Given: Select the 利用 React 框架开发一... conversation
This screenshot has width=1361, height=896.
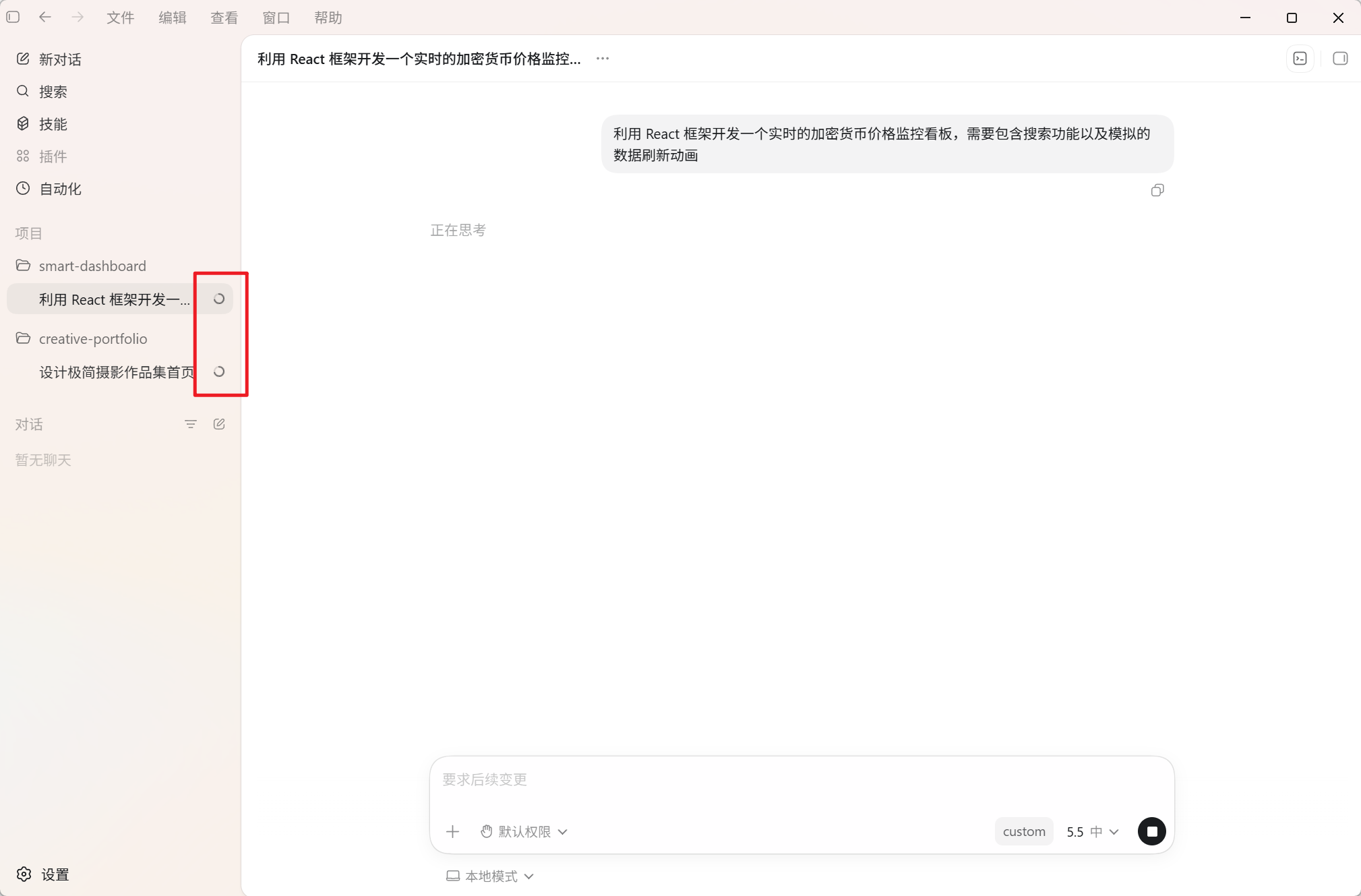Looking at the screenshot, I should tap(120, 299).
